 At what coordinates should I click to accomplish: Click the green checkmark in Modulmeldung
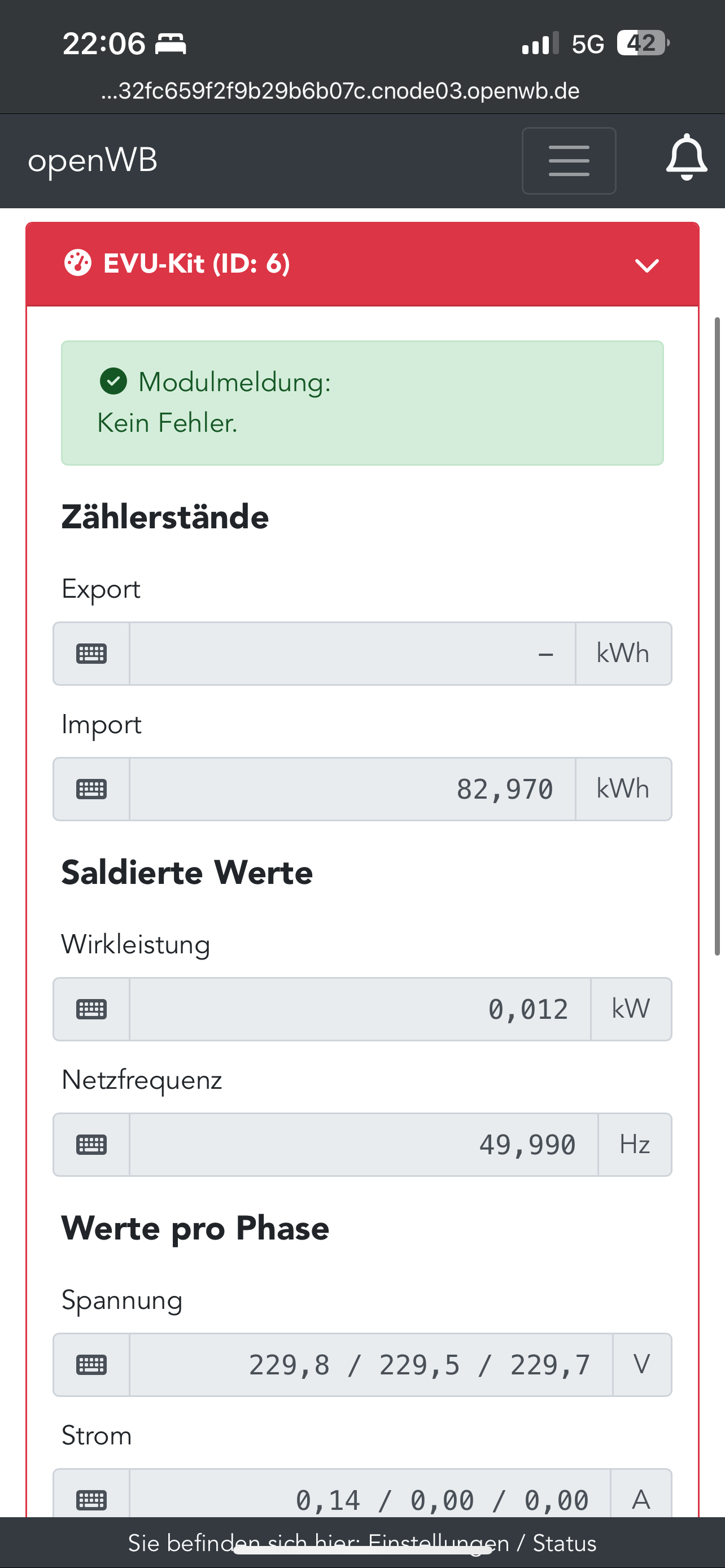pyautogui.click(x=113, y=382)
